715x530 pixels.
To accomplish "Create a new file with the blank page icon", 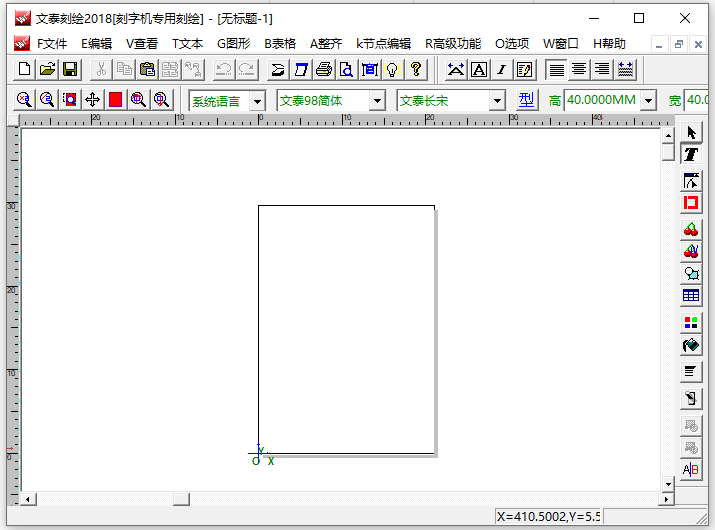I will pyautogui.click(x=24, y=70).
